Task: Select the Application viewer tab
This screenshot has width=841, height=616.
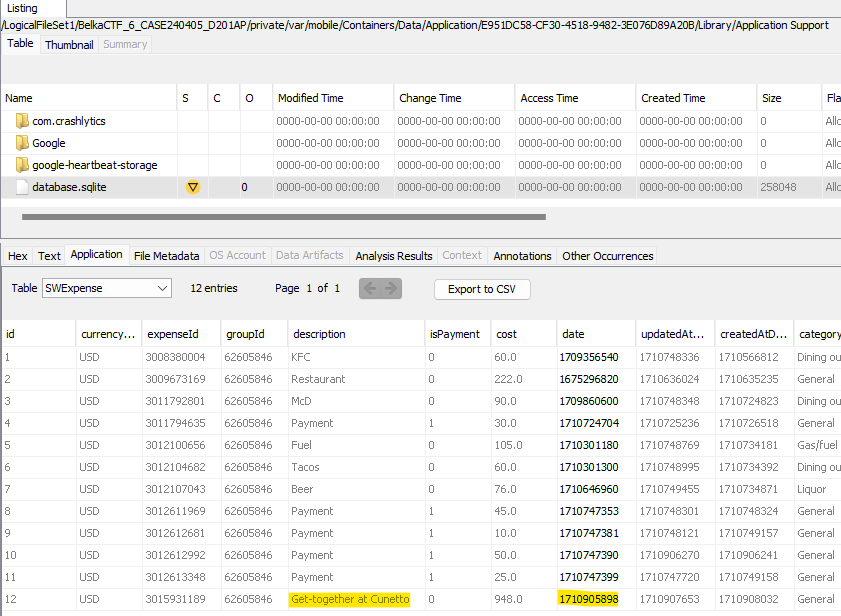Action: pyautogui.click(x=97, y=254)
